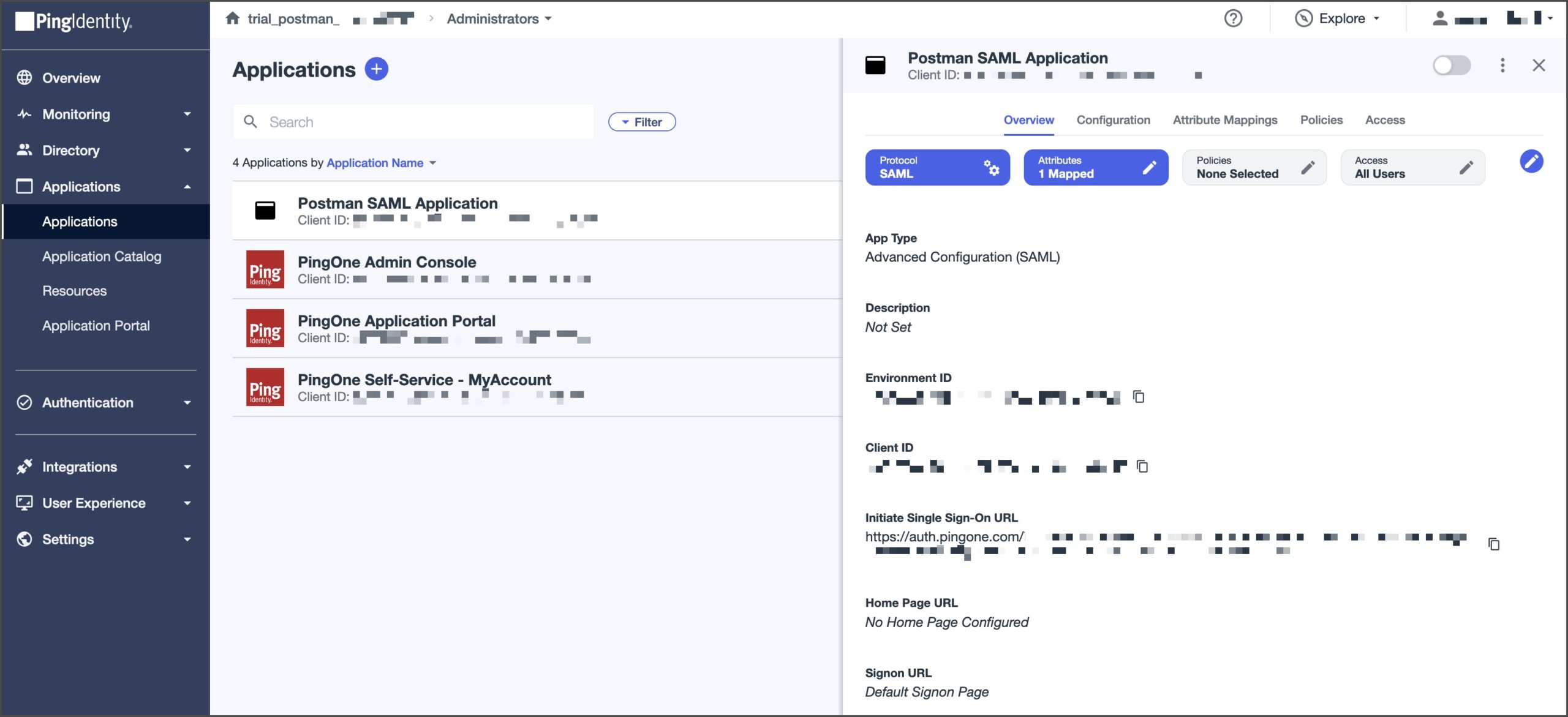Click the Attributes 1 Mapped card
Viewport: 1568px width, 717px height.
[x=1096, y=167]
